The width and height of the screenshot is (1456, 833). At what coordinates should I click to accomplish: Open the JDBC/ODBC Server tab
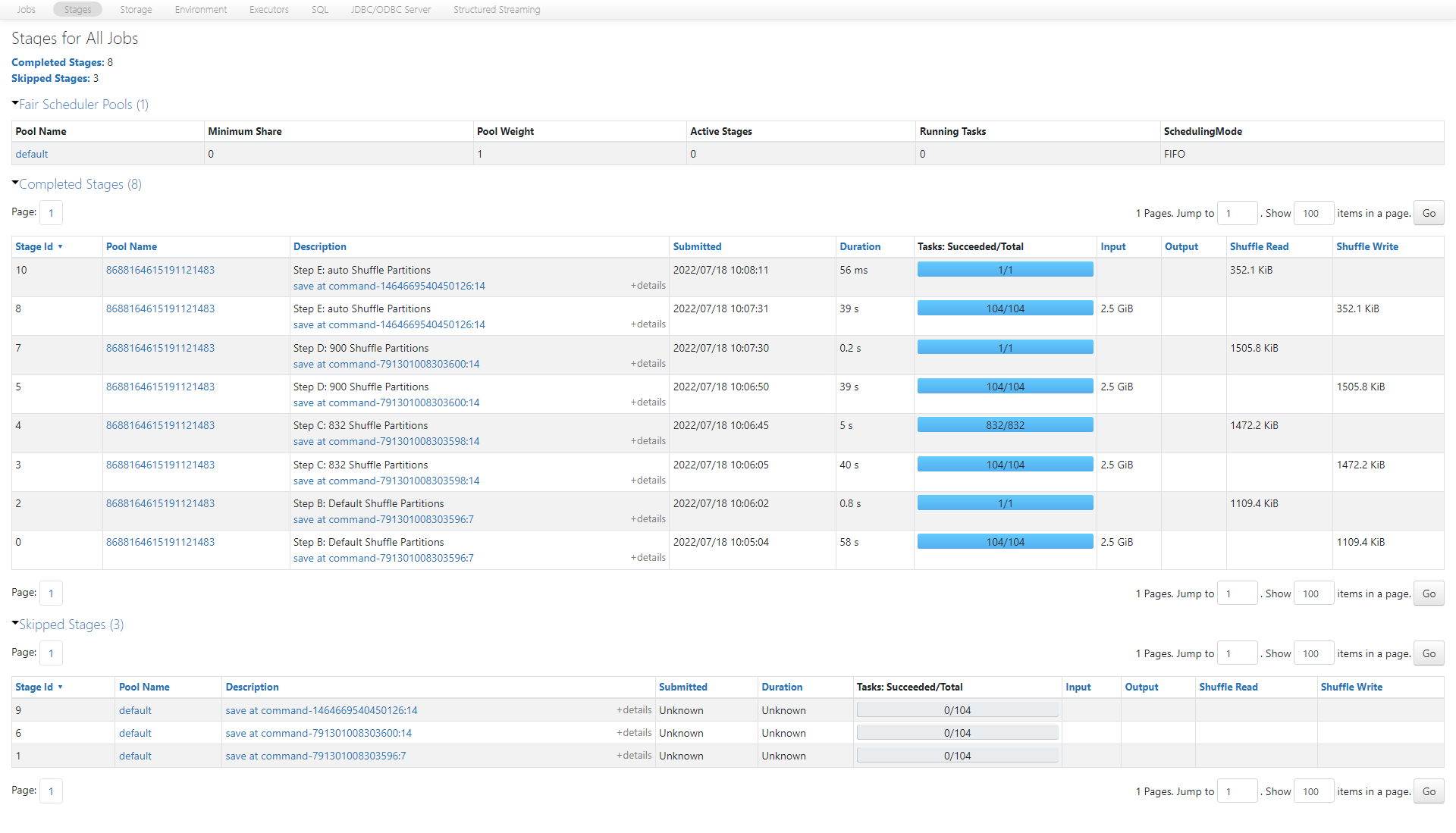click(391, 10)
